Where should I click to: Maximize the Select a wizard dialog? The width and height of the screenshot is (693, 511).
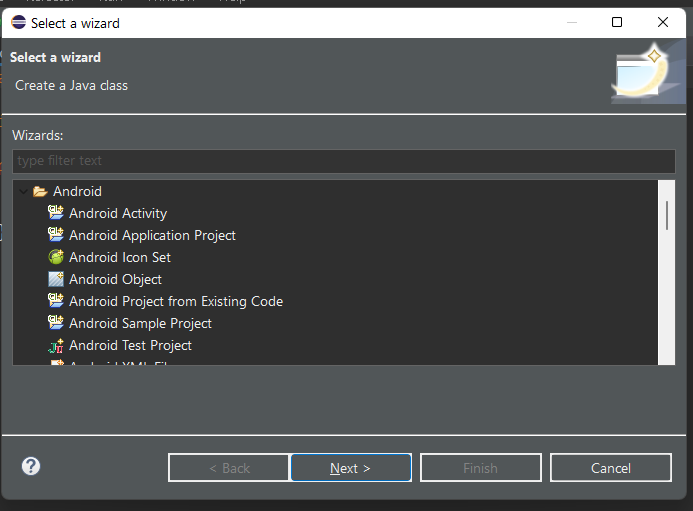tap(617, 22)
